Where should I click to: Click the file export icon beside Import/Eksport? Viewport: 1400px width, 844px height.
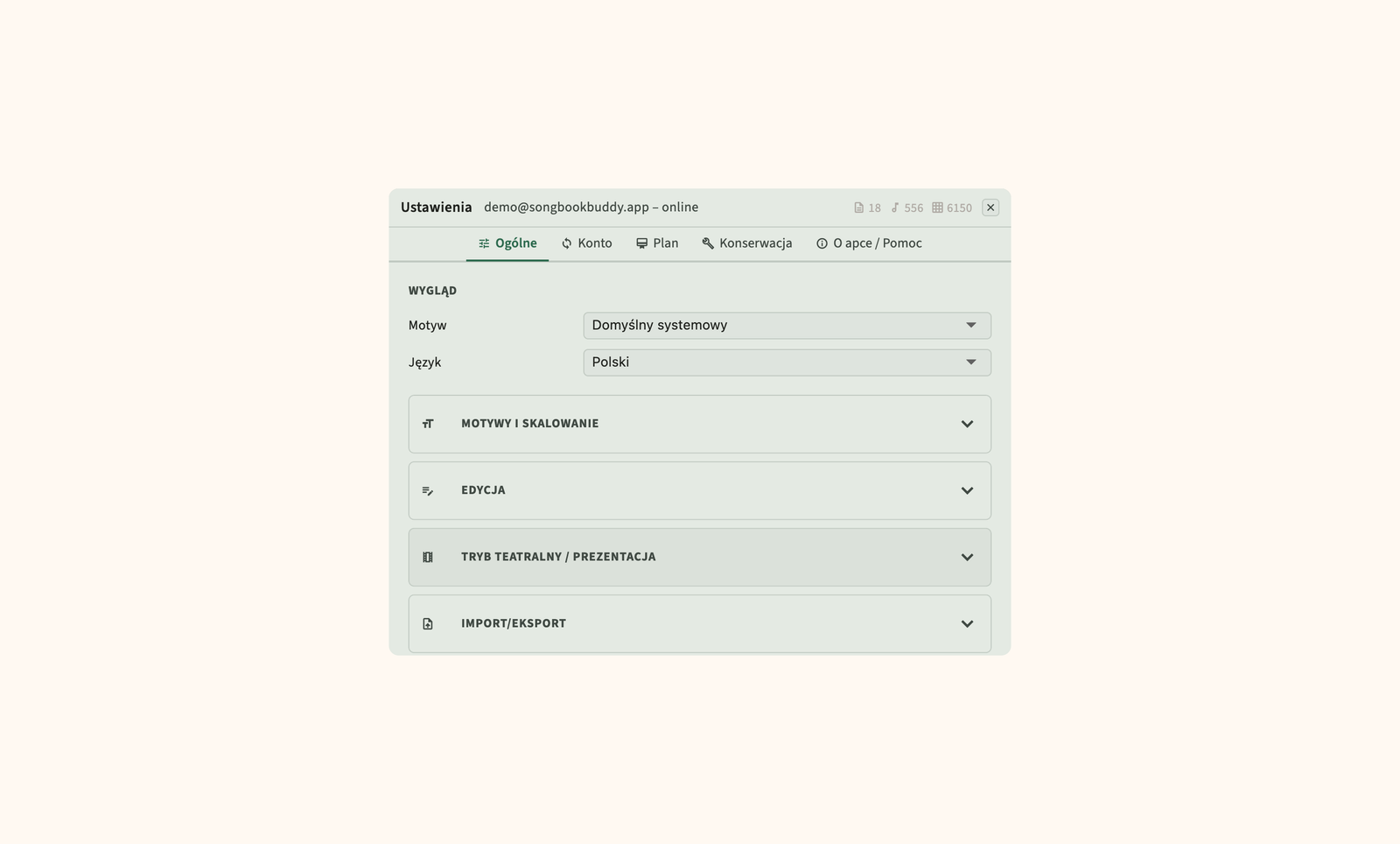tap(428, 623)
